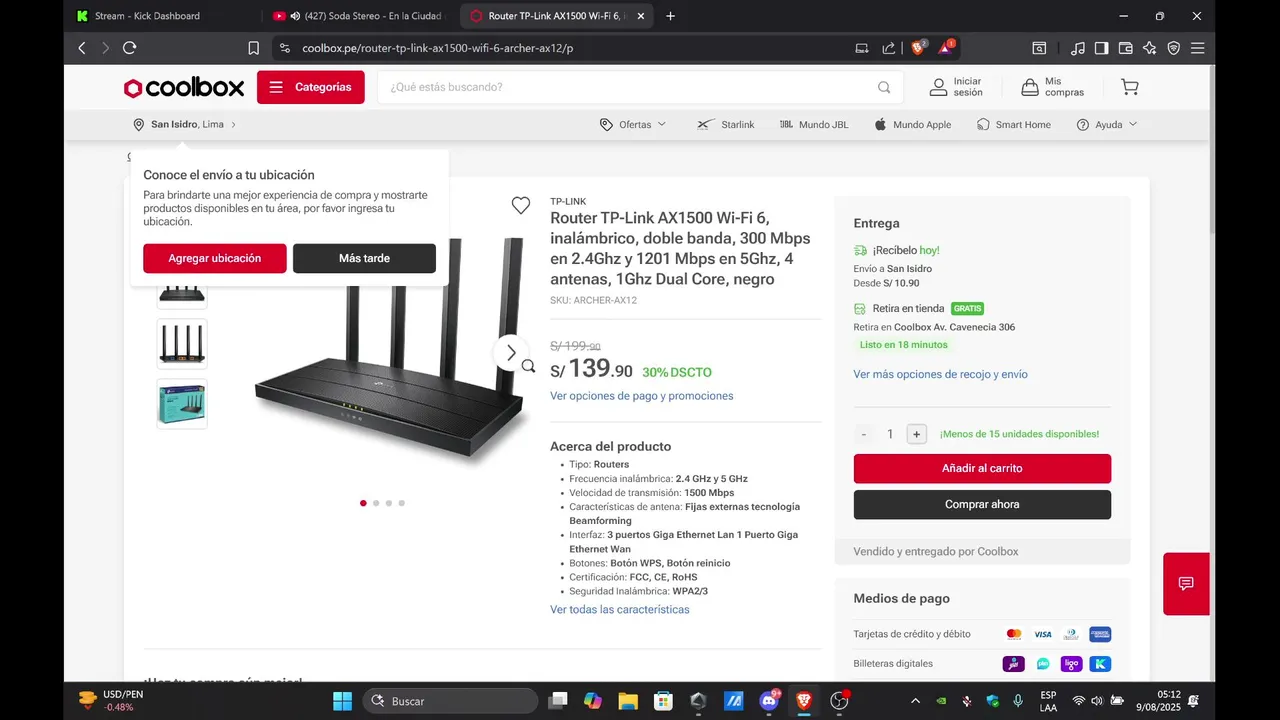Expand the Ayuda dropdown menu
Screen dimensions: 1280x720
click(1107, 125)
